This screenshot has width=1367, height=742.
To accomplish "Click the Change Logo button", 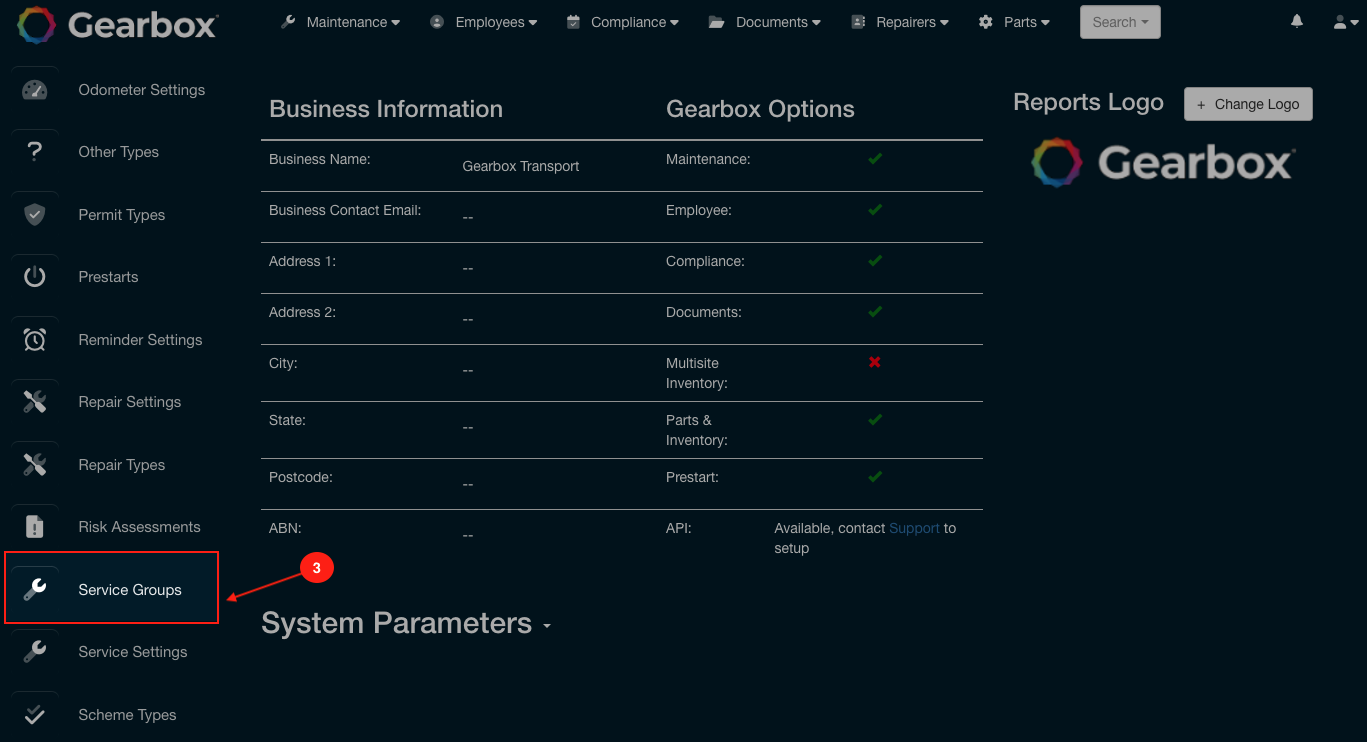I will [1248, 104].
